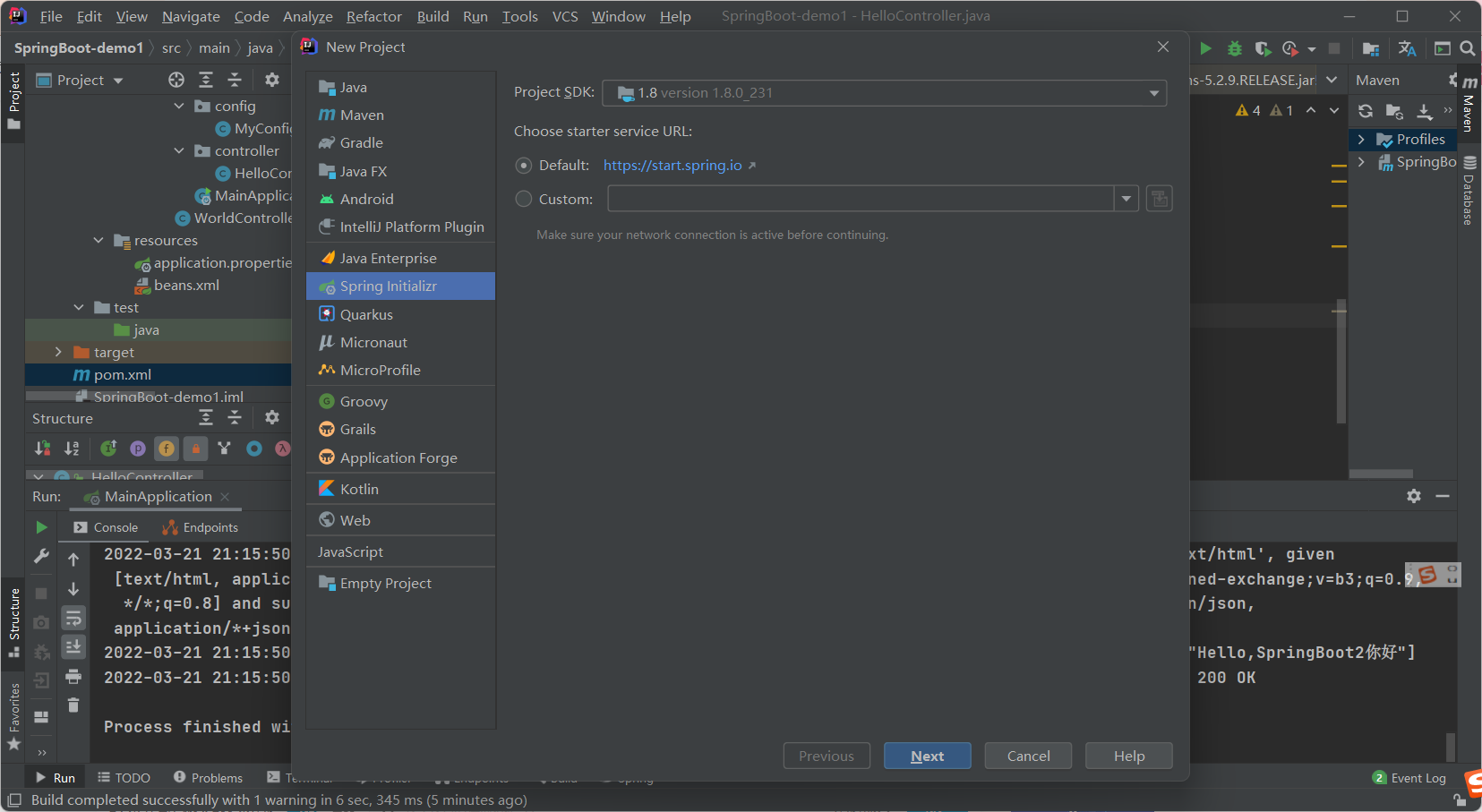Open the TODO tool window
The height and width of the screenshot is (812, 1482).
(x=124, y=778)
